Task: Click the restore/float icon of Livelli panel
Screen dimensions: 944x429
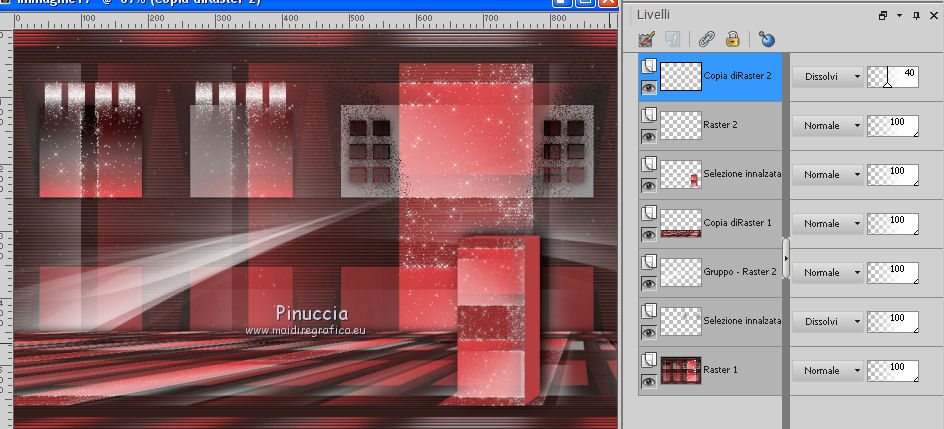Action: pyautogui.click(x=883, y=16)
